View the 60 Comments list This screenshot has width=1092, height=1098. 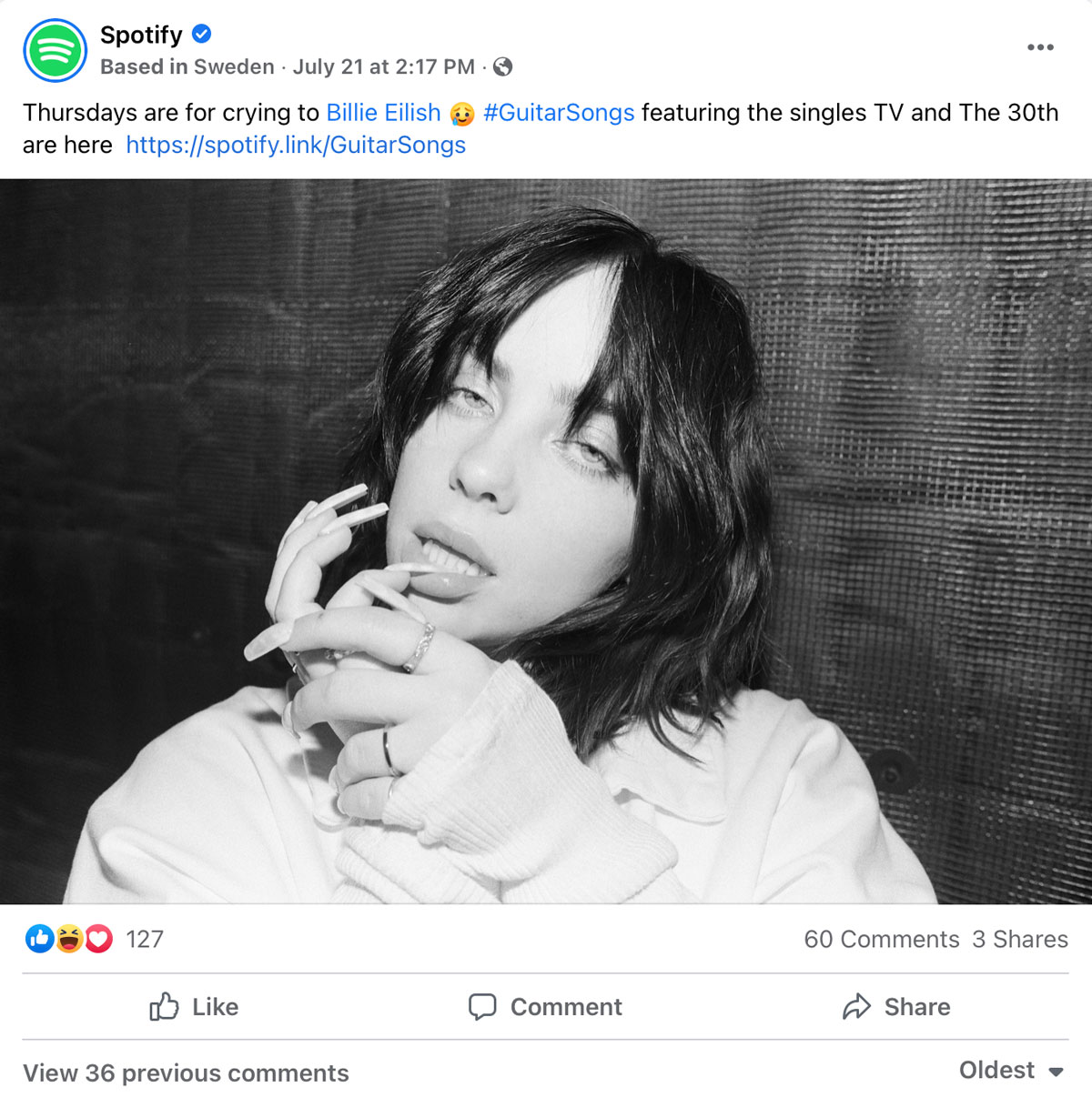[x=882, y=940]
